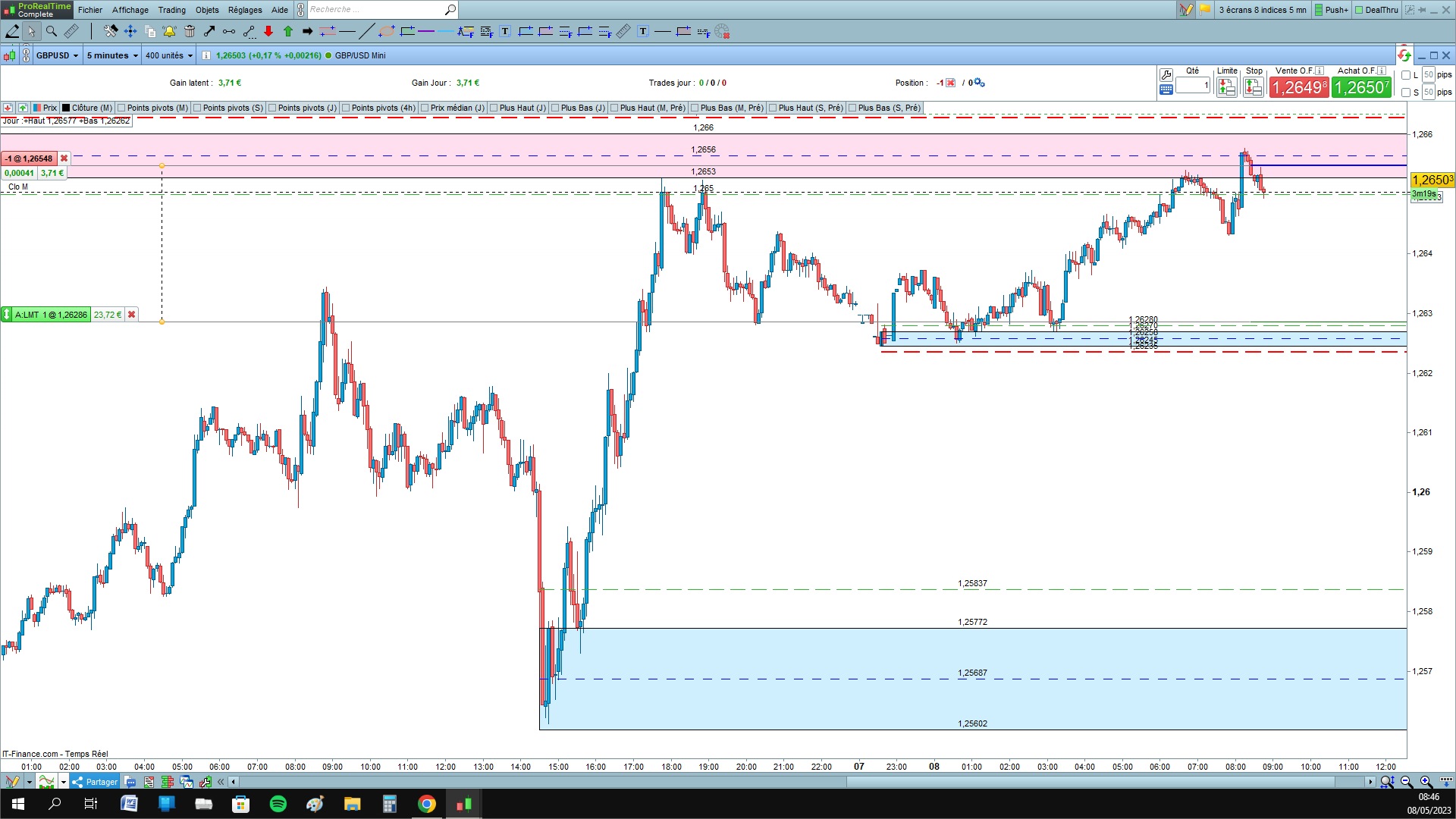The image size is (1456, 819).
Task: Select the green up arrow tool
Action: [288, 31]
